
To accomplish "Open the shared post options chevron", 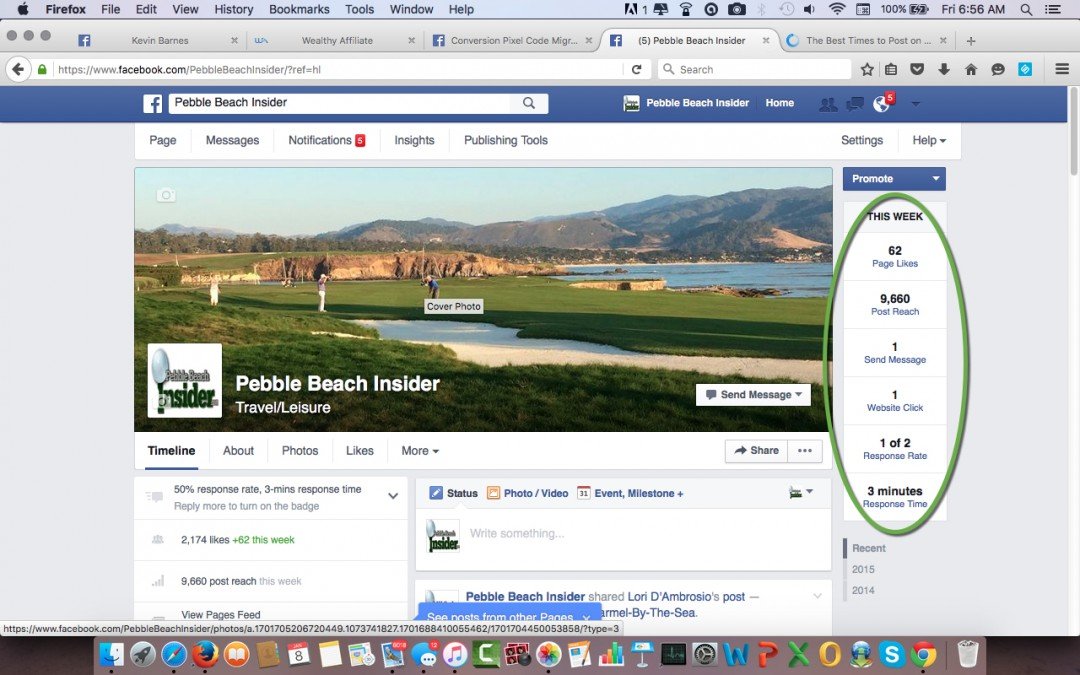I will (x=817, y=596).
